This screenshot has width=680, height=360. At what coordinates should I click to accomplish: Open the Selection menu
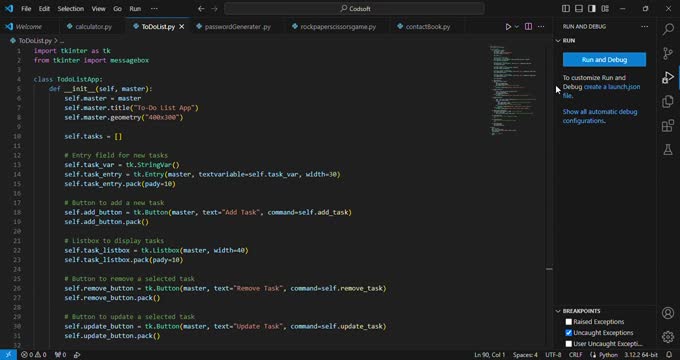71,9
